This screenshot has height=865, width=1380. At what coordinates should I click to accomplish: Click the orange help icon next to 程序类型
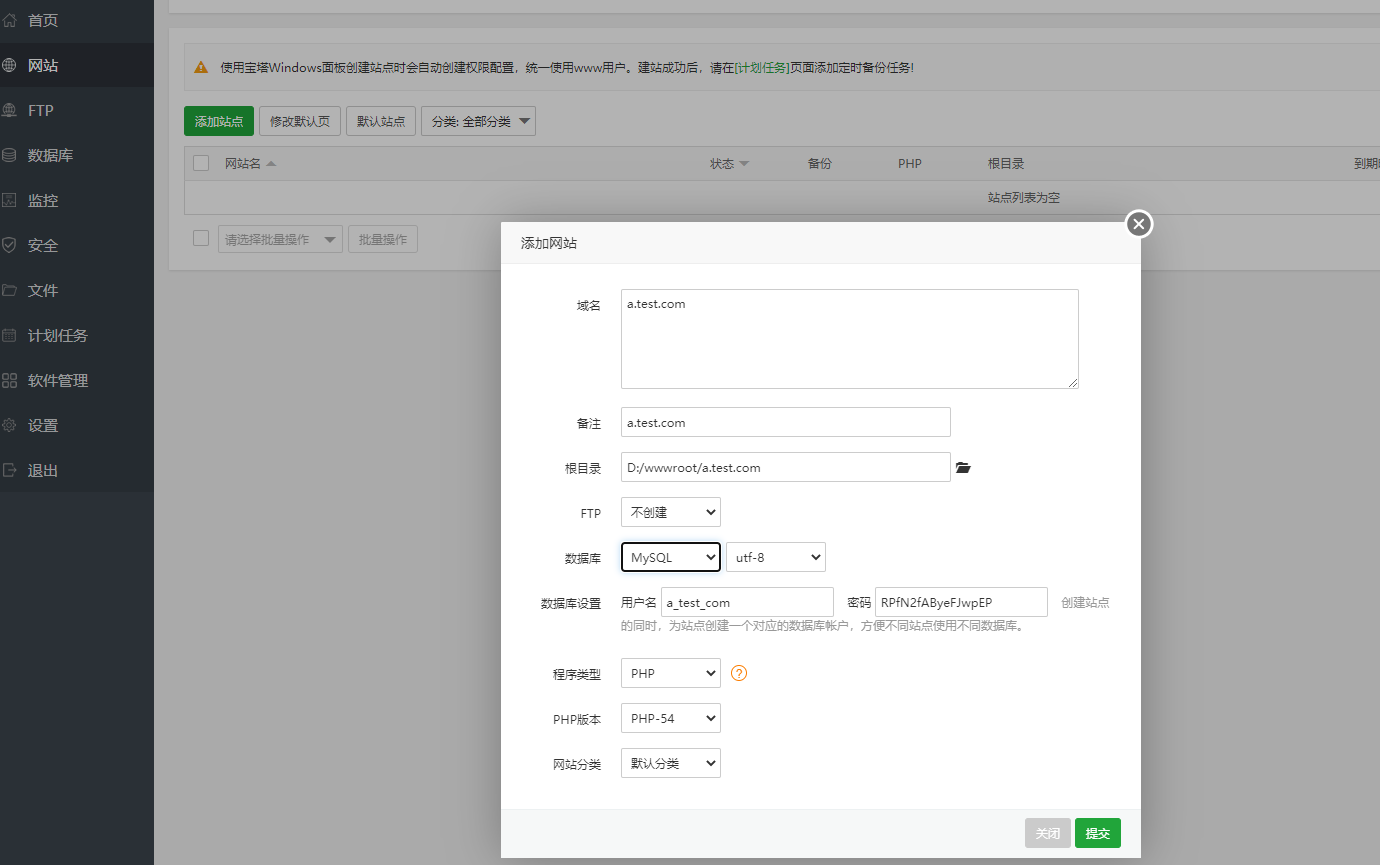739,673
